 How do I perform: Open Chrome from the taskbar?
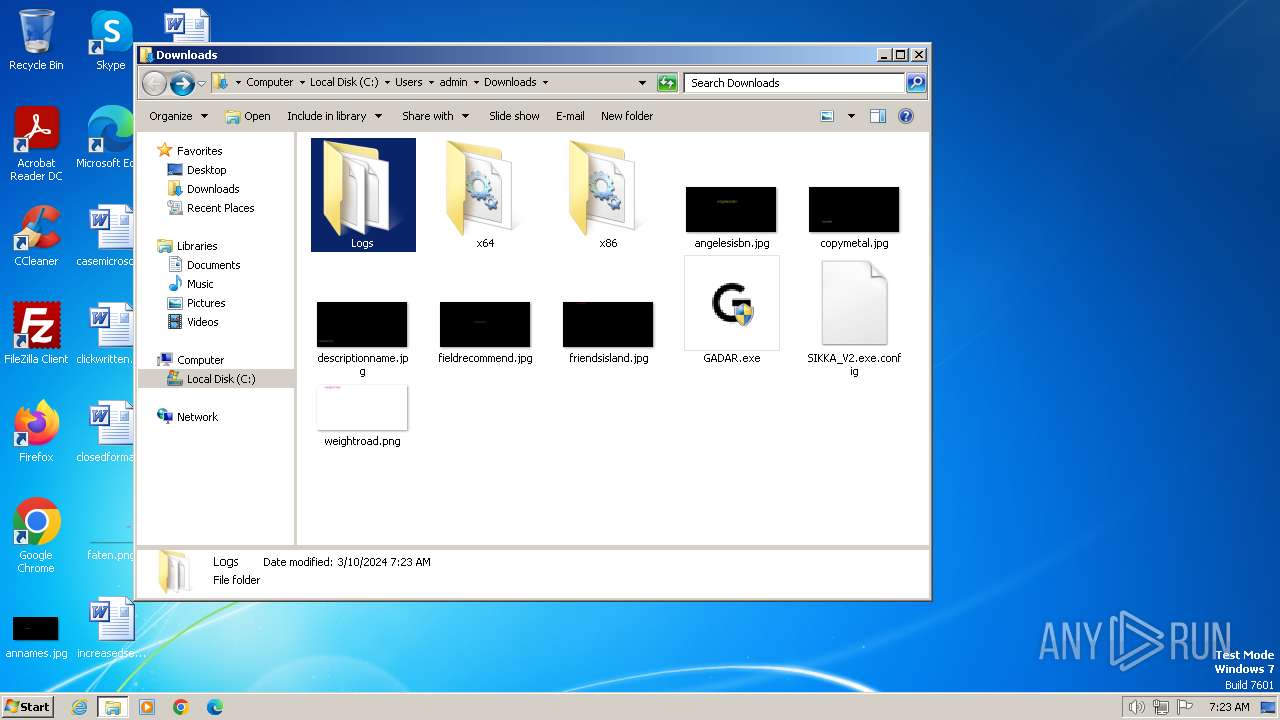click(x=181, y=707)
